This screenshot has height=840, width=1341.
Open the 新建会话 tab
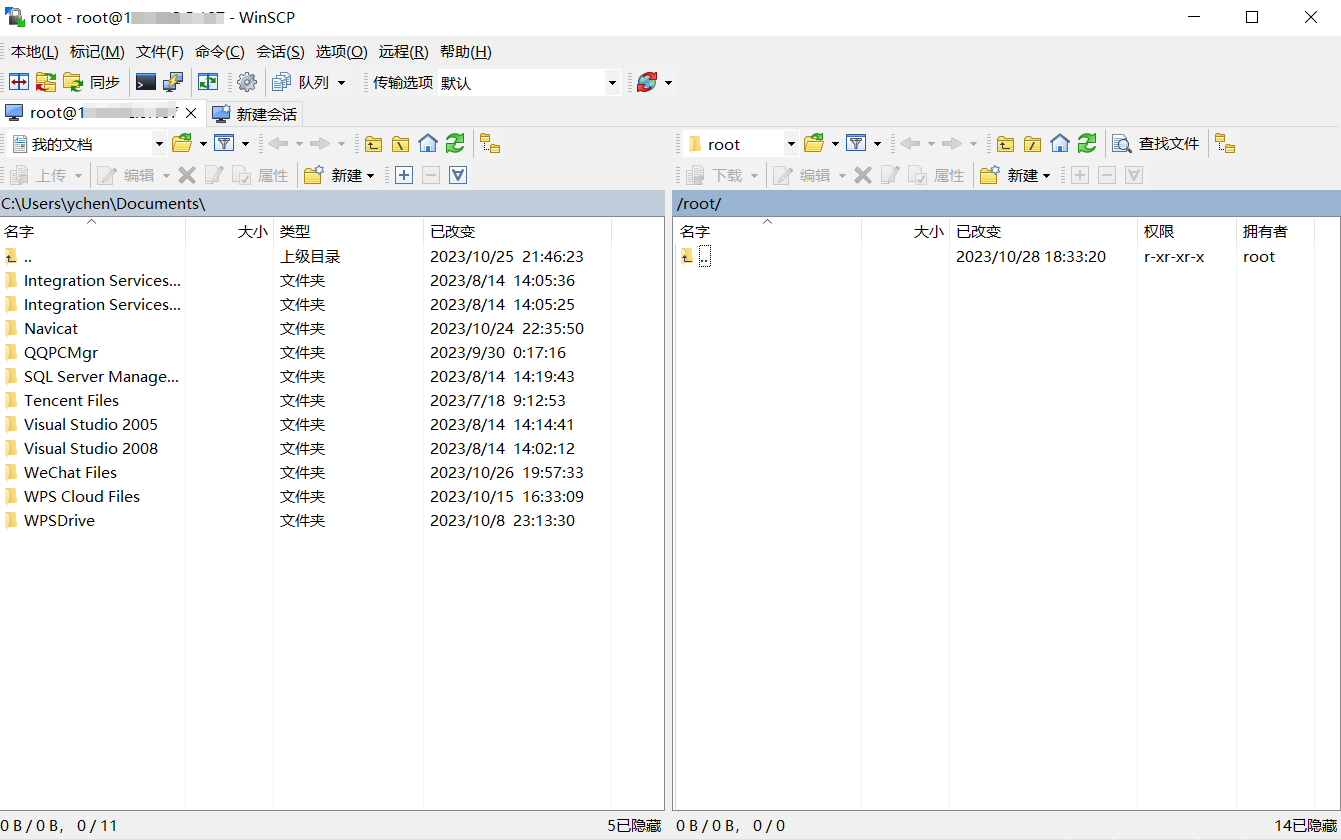(x=255, y=114)
